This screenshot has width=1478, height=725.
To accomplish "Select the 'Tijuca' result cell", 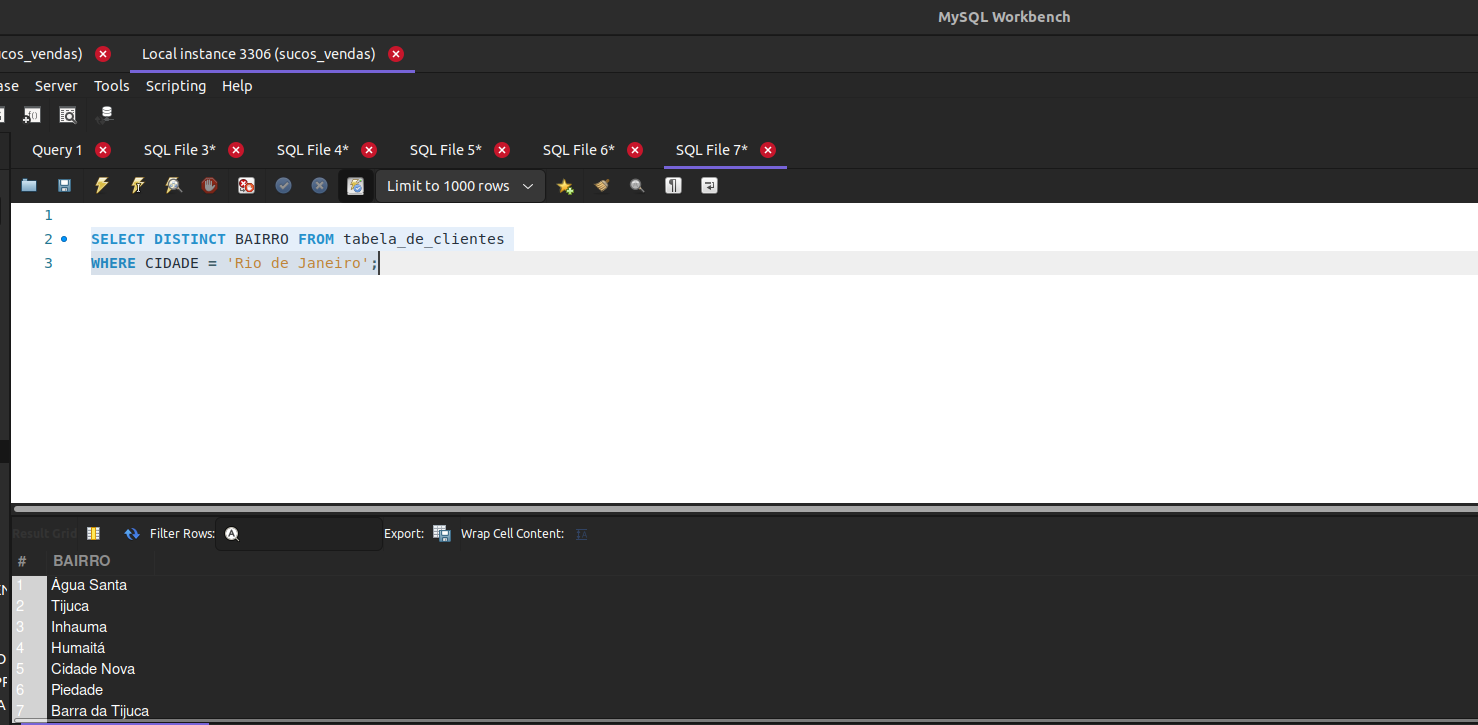I will [x=70, y=606].
